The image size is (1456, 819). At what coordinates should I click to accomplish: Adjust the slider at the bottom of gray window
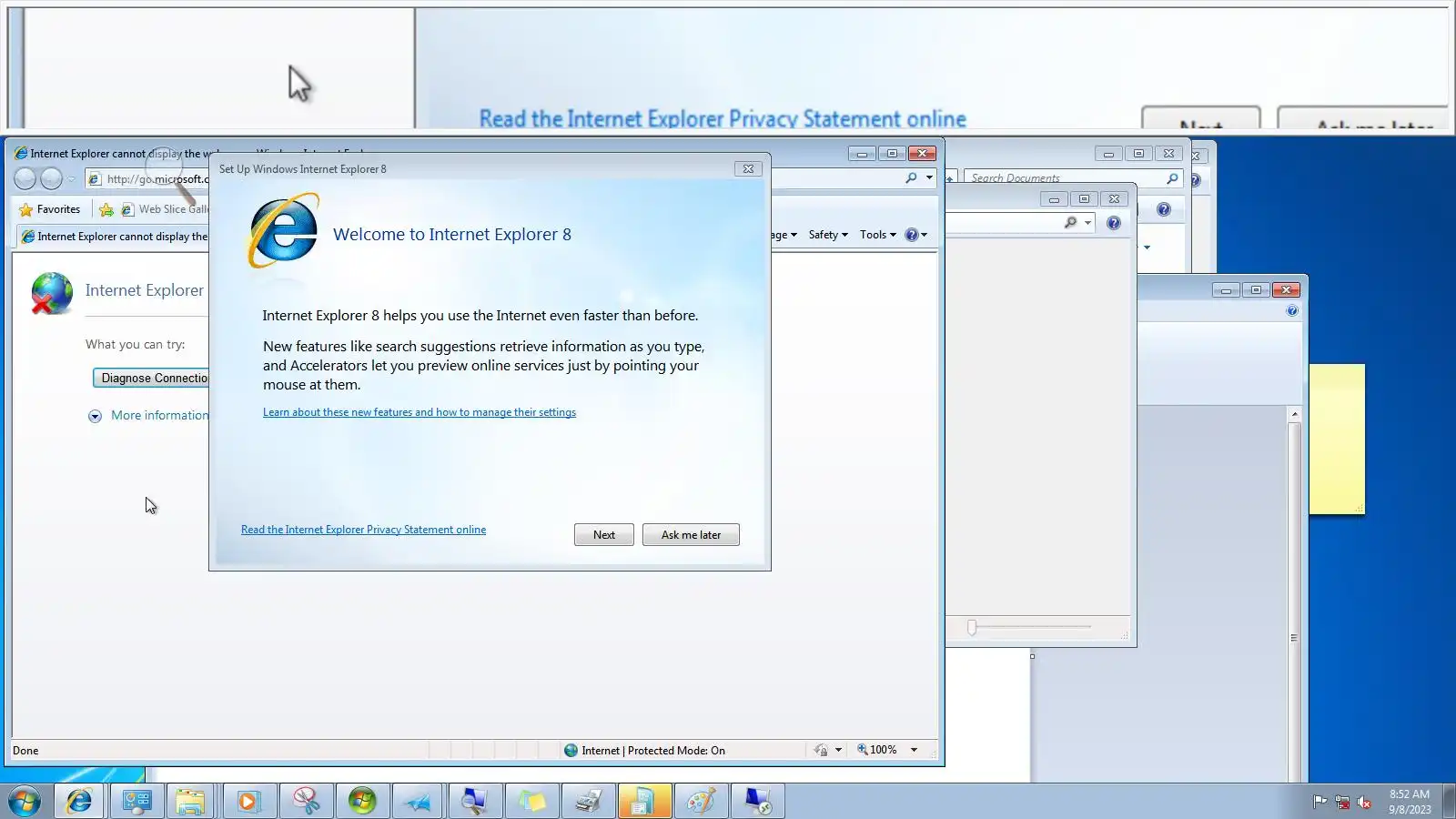[972, 627]
